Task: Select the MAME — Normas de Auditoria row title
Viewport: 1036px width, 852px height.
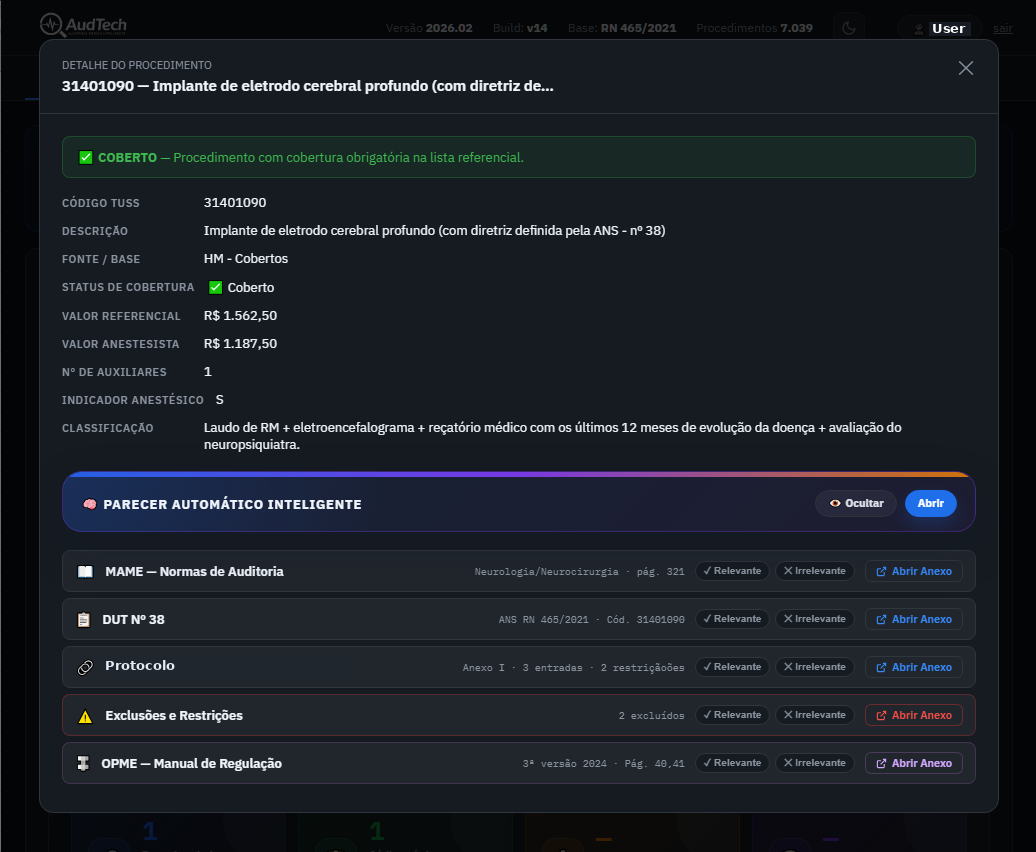Action: [194, 571]
